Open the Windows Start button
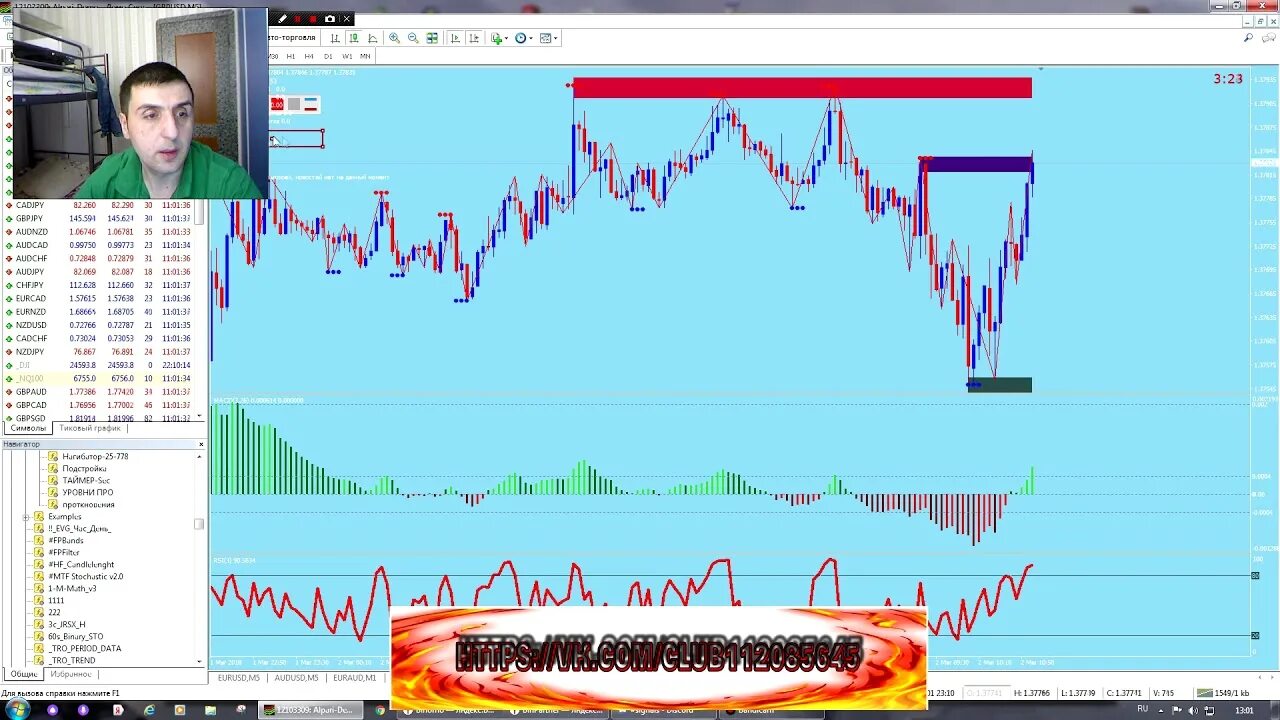 (x=18, y=709)
